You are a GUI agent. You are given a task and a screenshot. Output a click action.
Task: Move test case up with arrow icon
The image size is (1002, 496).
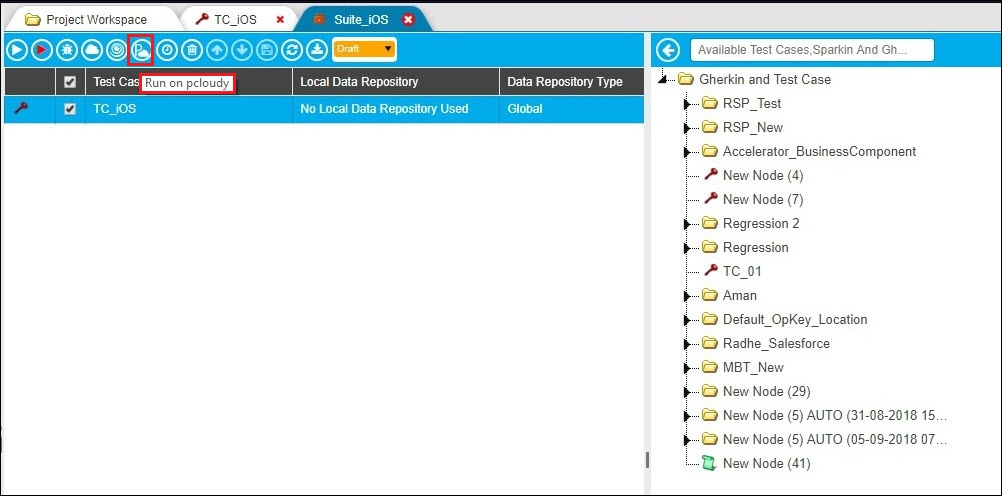point(217,50)
